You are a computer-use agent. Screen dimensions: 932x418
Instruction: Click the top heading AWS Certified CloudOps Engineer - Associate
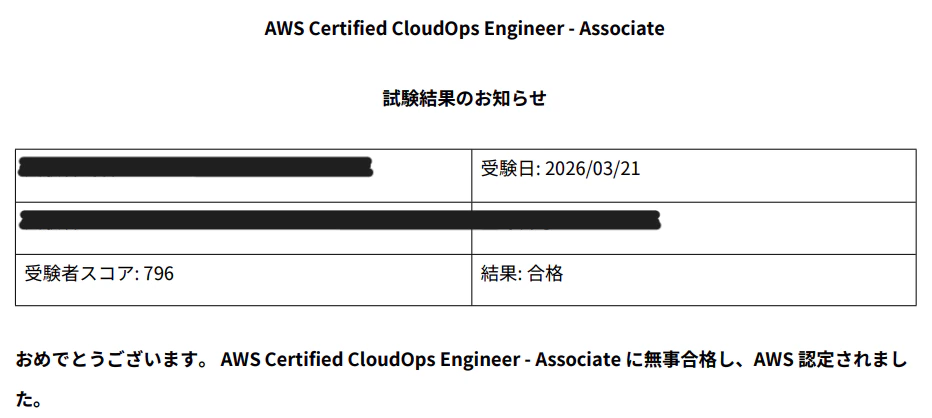pos(465,29)
